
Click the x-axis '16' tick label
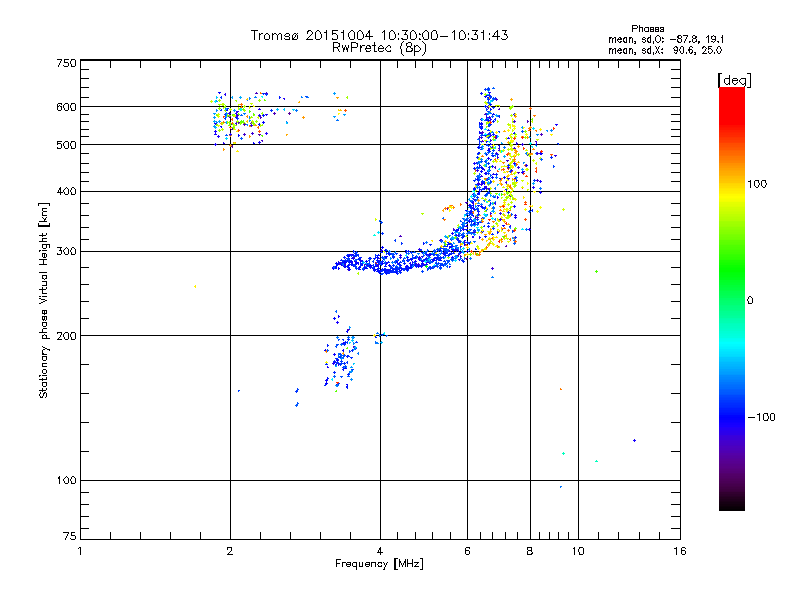(x=680, y=551)
